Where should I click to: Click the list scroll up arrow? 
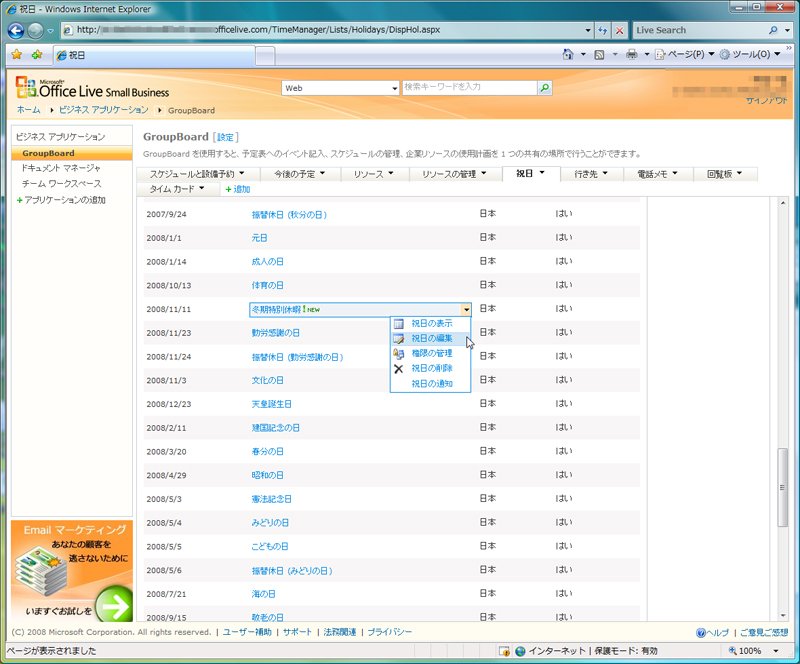782,203
